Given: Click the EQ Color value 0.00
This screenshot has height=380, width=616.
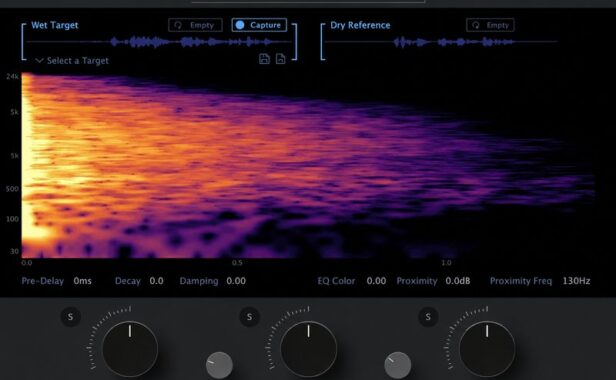Looking at the screenshot, I should 376,281.
